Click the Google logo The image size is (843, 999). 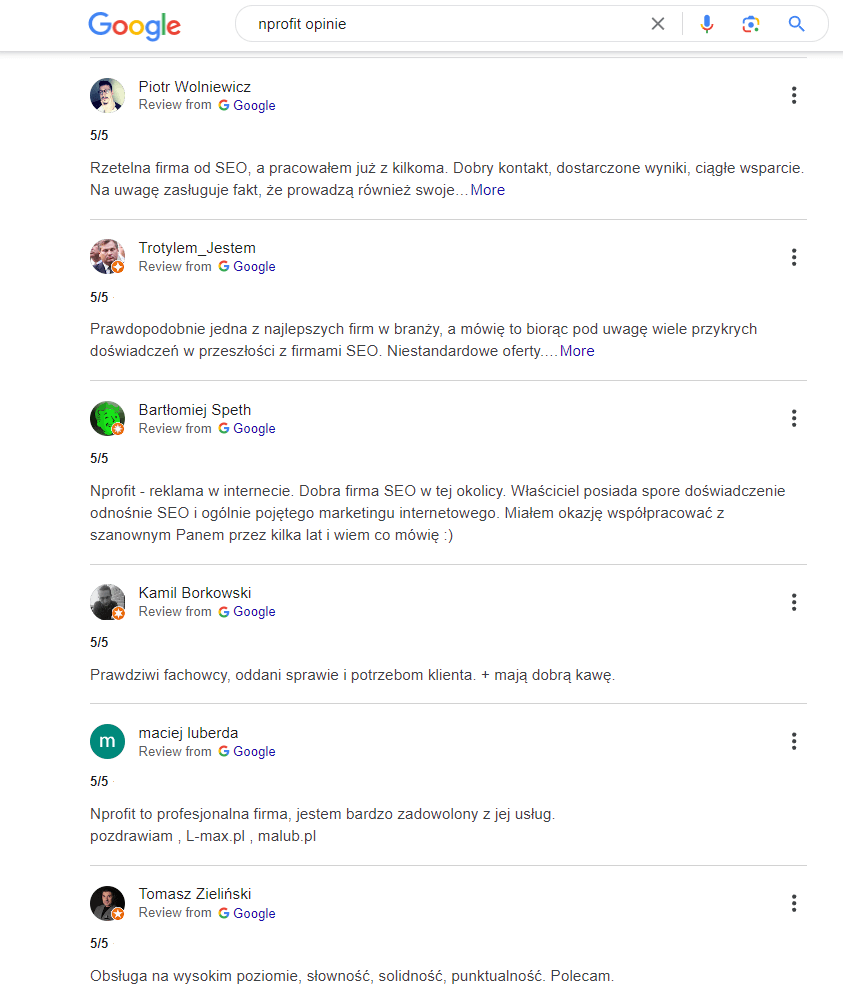click(x=134, y=26)
